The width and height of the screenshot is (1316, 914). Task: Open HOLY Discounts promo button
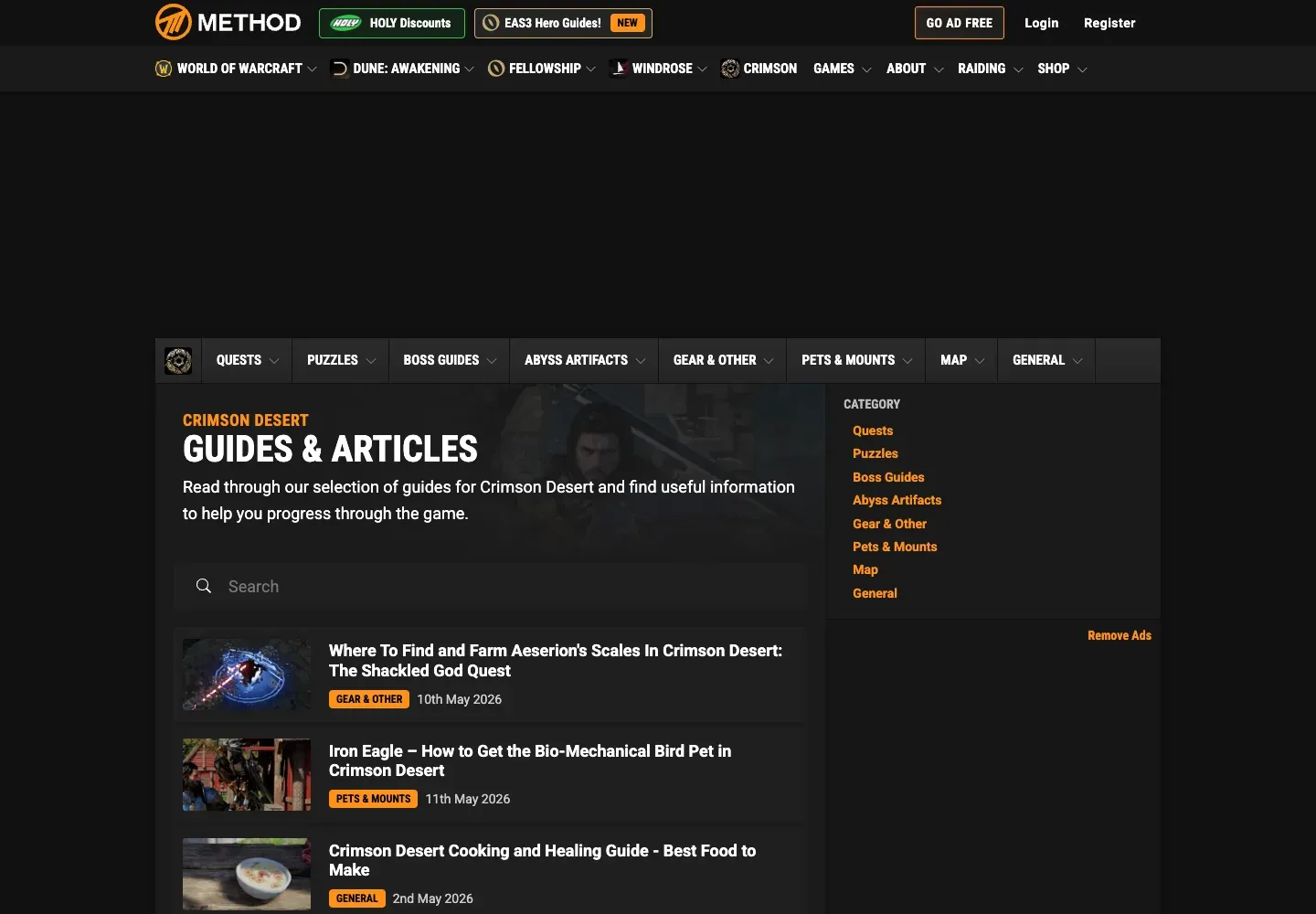[x=392, y=23]
